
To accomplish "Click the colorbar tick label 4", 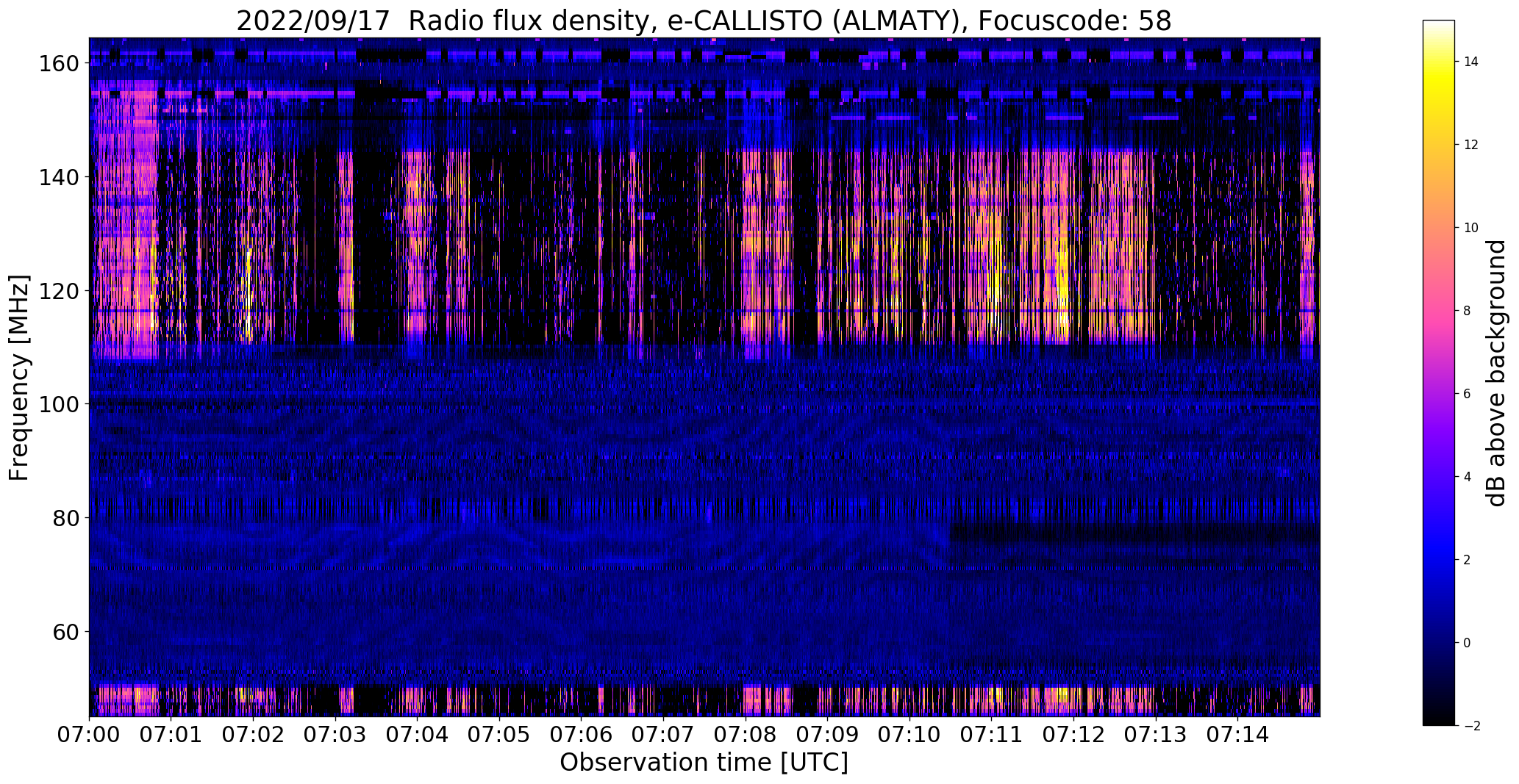I will click(1467, 477).
